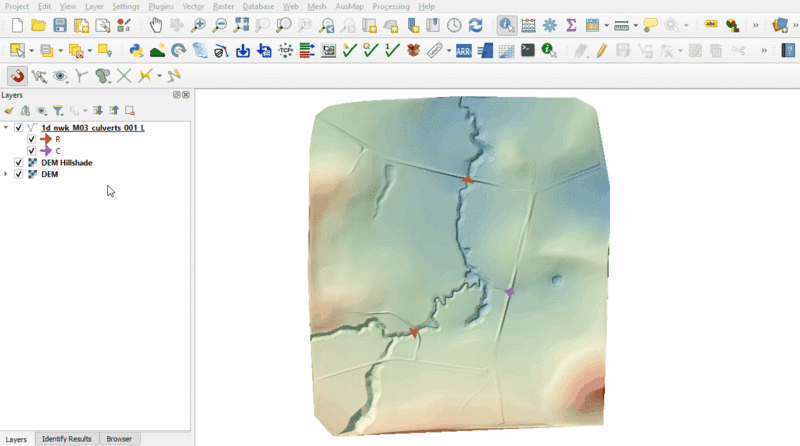Select the Identify Features tool
800x446 pixels.
tap(507, 25)
